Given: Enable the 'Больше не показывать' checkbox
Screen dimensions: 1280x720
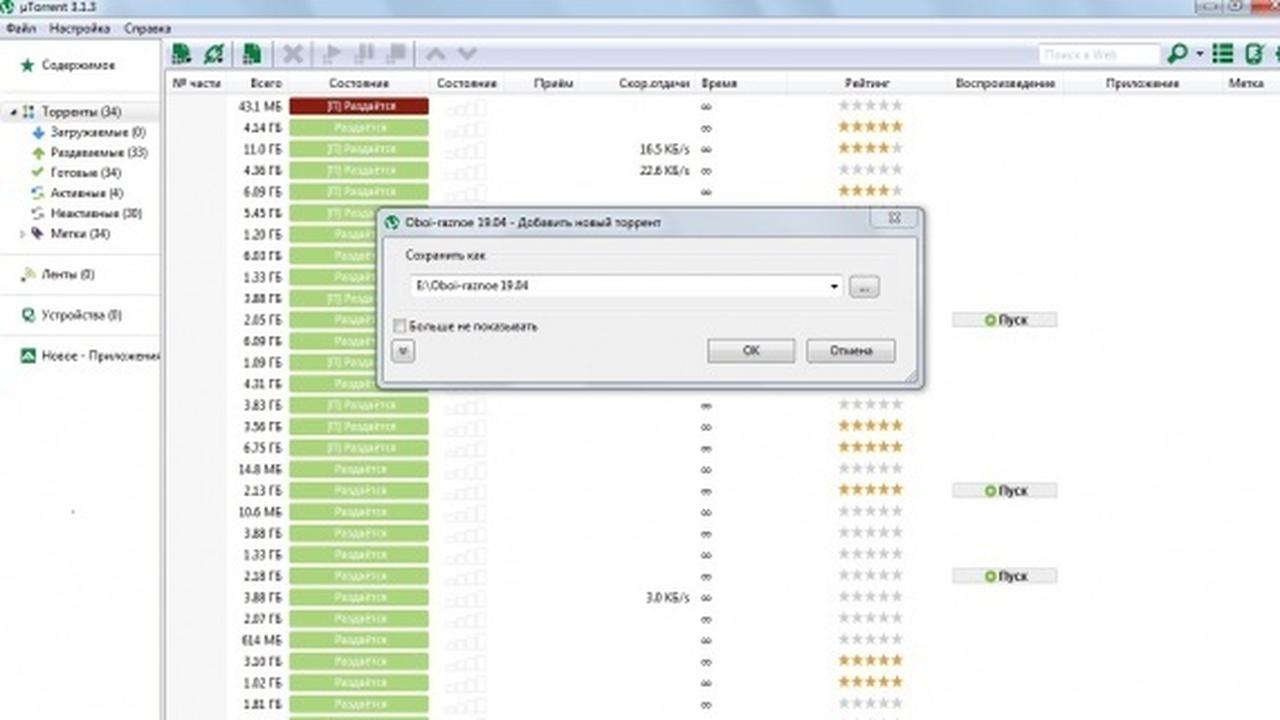Looking at the screenshot, I should point(400,326).
